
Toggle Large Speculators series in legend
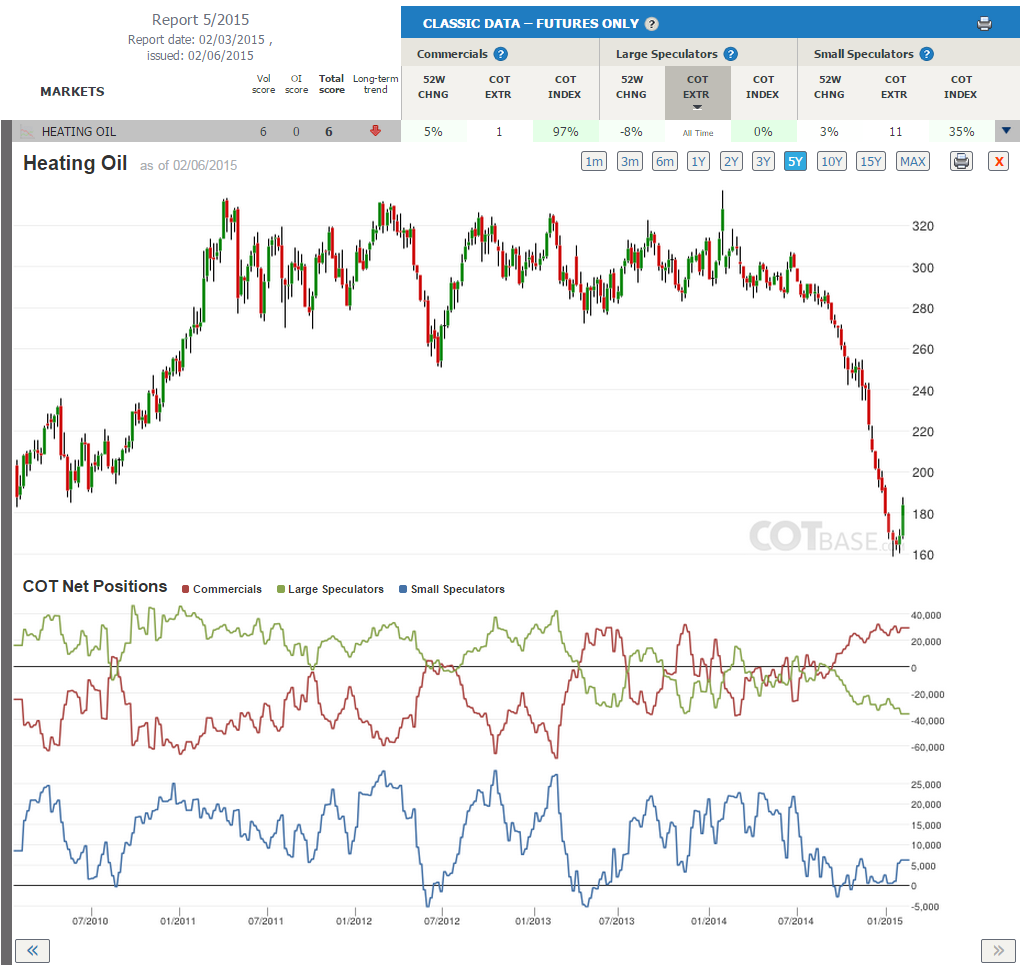(330, 589)
